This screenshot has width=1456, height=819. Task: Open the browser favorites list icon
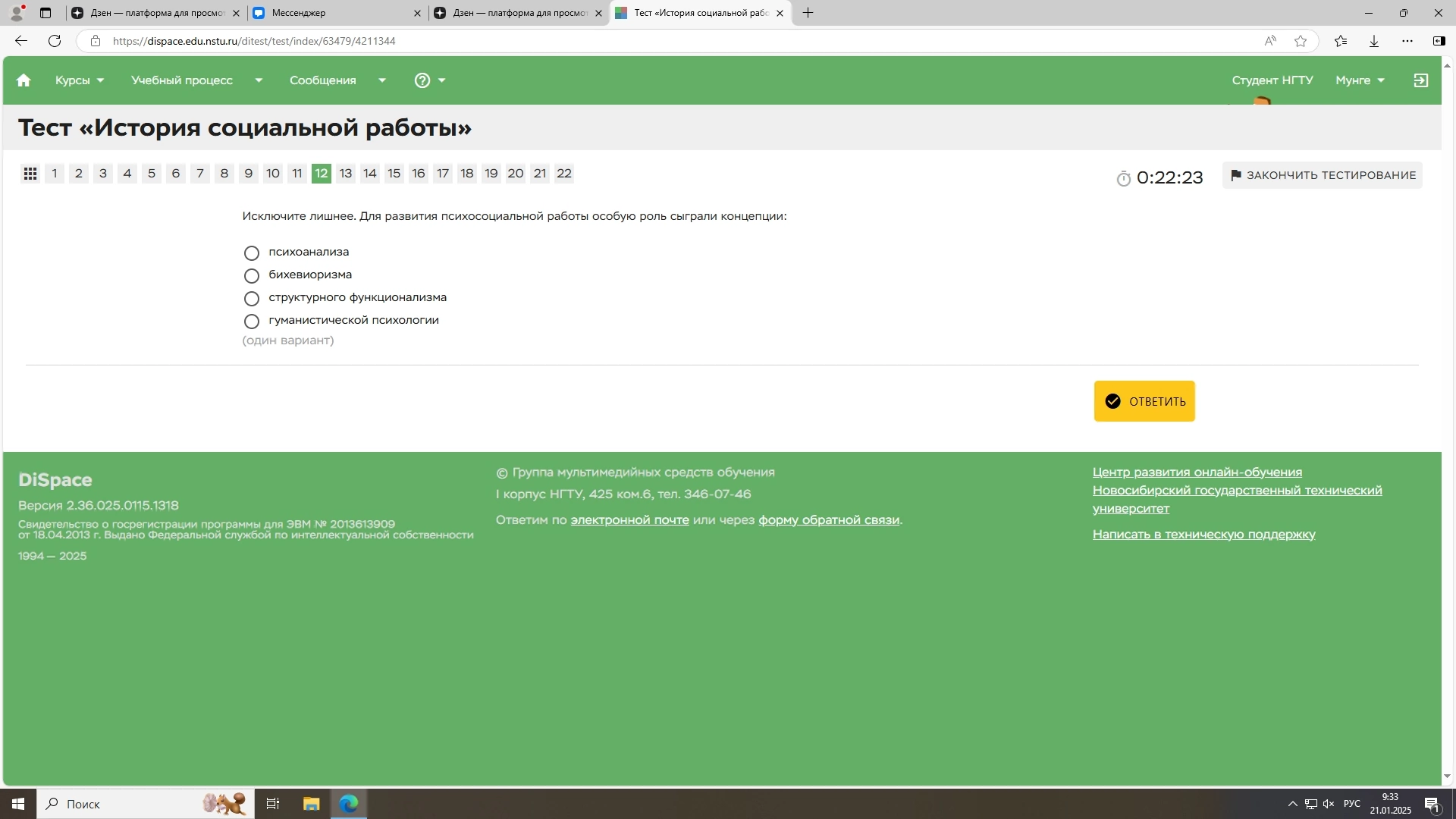(1341, 41)
